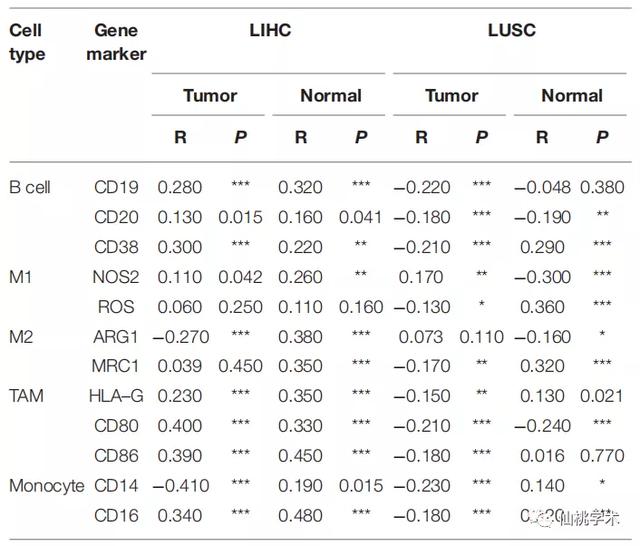Select the CD14 gene marker cell
This screenshot has width=640, height=546.
(x=116, y=486)
